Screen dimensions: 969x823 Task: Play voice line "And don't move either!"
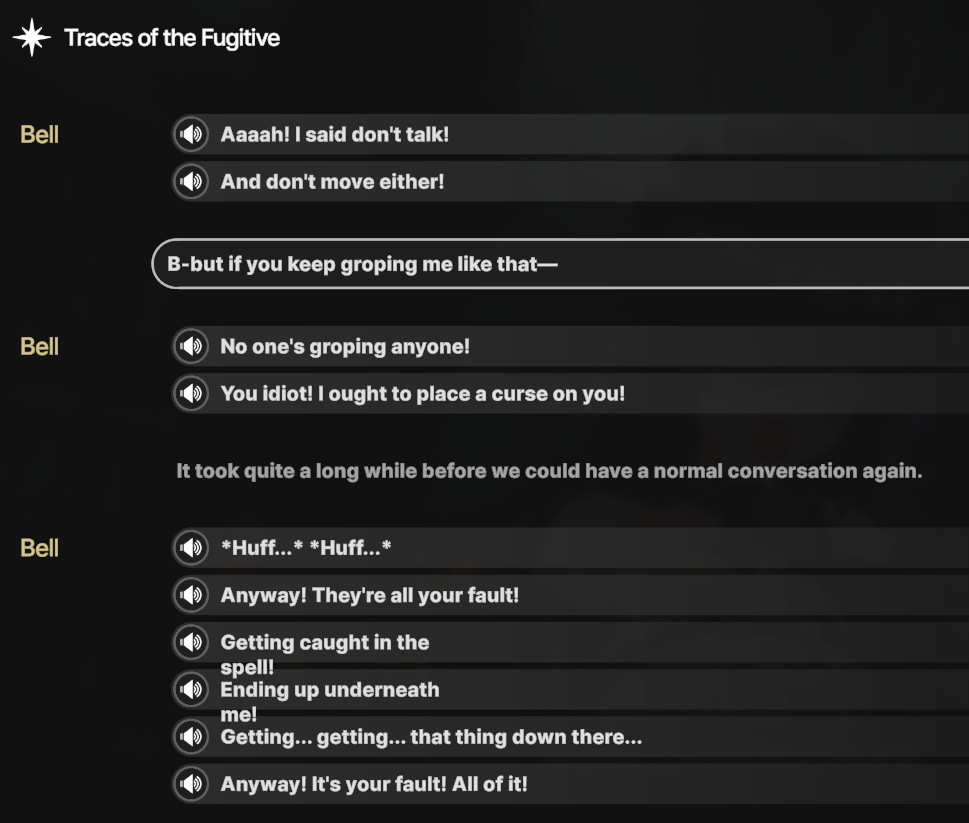pos(190,181)
